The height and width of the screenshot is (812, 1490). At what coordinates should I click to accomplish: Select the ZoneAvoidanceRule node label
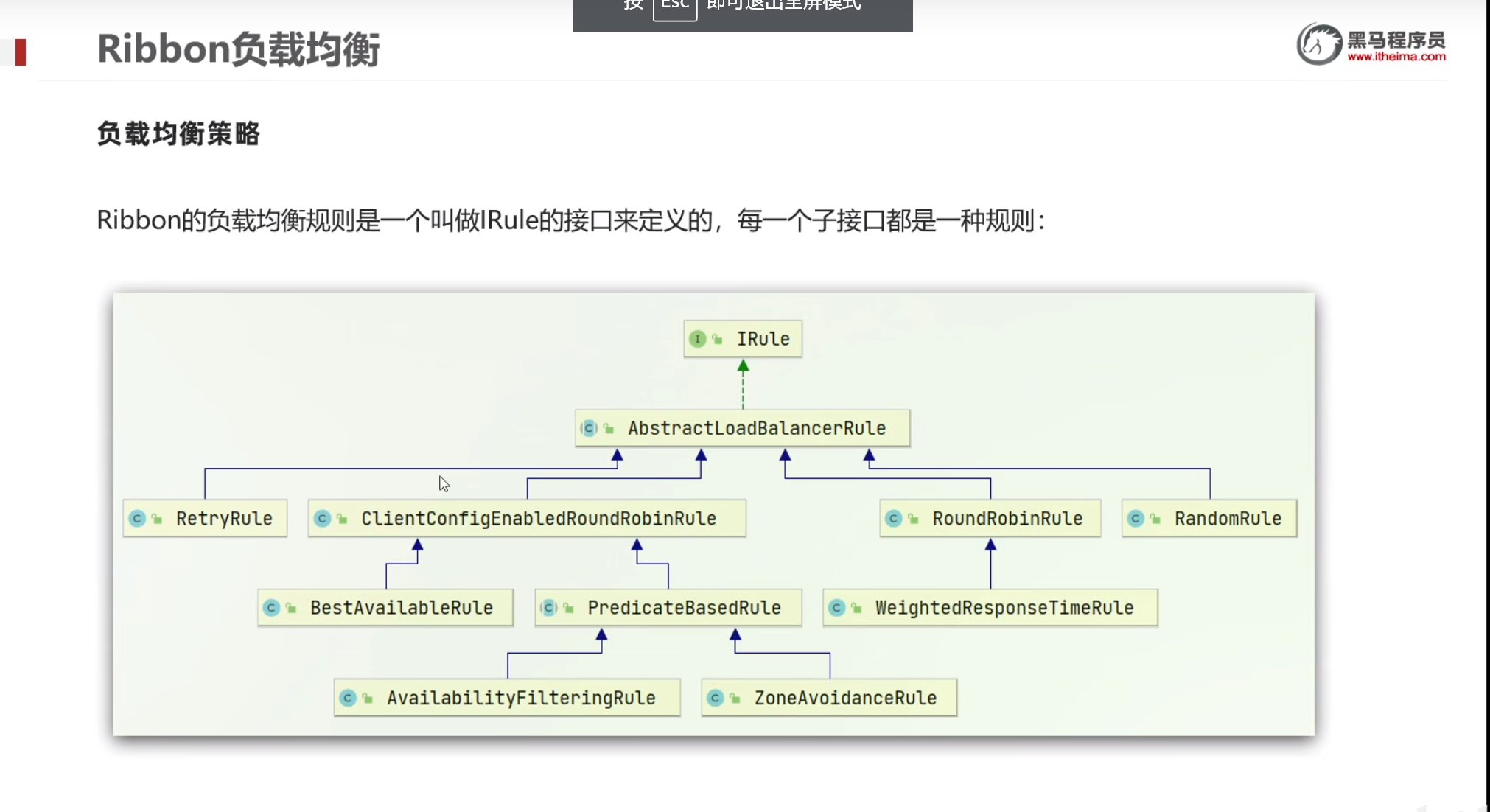click(845, 698)
